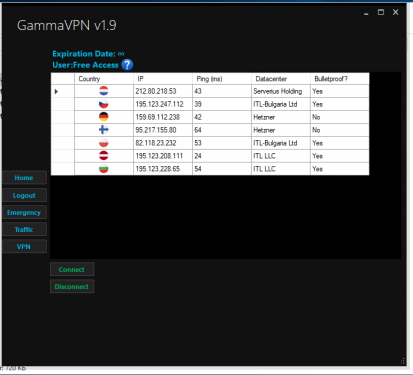Click ITL-Bulgaria Ltd in 82.118.23.232 row

pos(281,143)
